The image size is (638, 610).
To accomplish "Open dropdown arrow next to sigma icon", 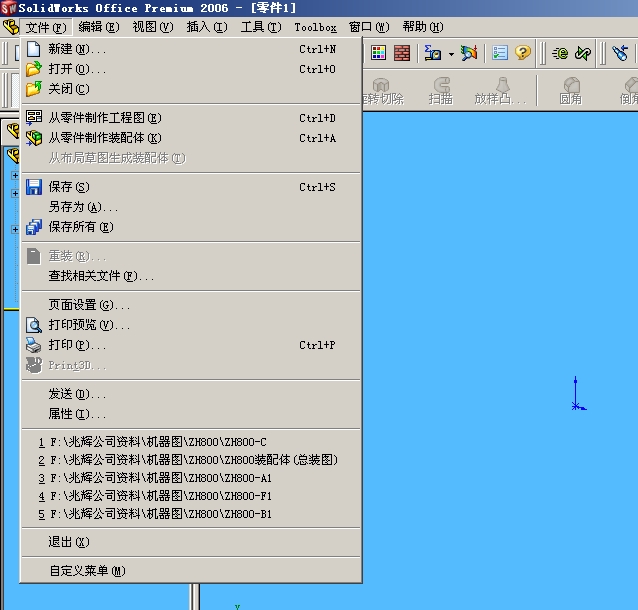I will (451, 54).
